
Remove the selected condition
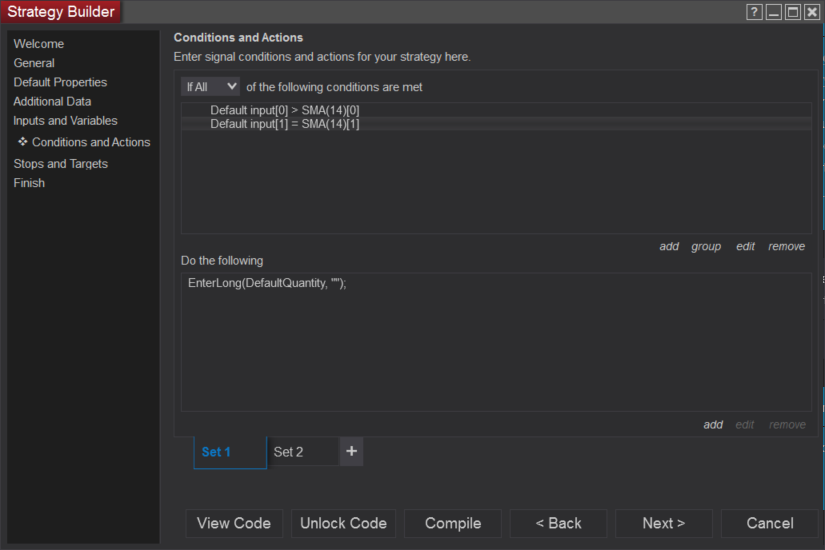(x=786, y=246)
